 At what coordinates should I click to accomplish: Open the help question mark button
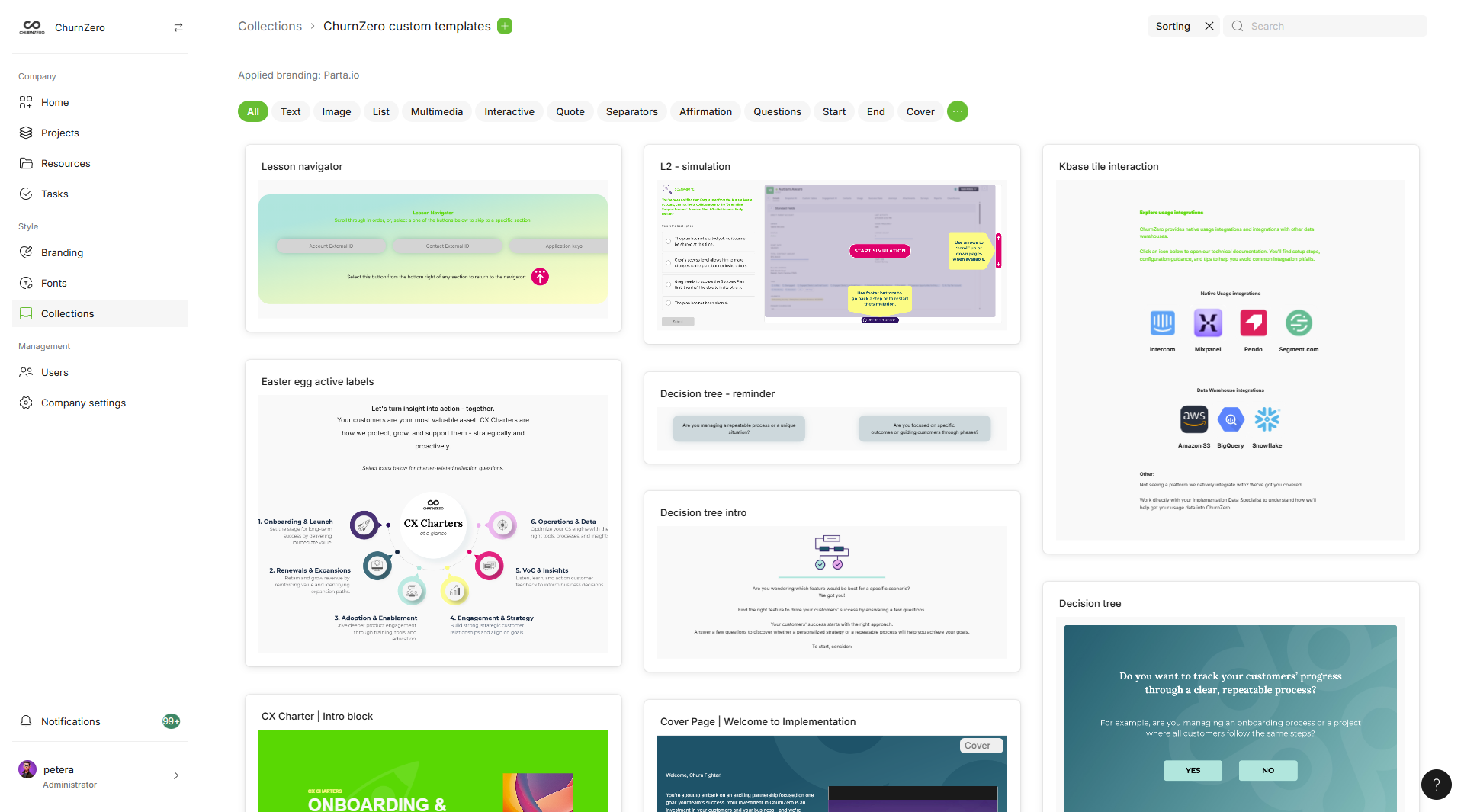[1437, 785]
